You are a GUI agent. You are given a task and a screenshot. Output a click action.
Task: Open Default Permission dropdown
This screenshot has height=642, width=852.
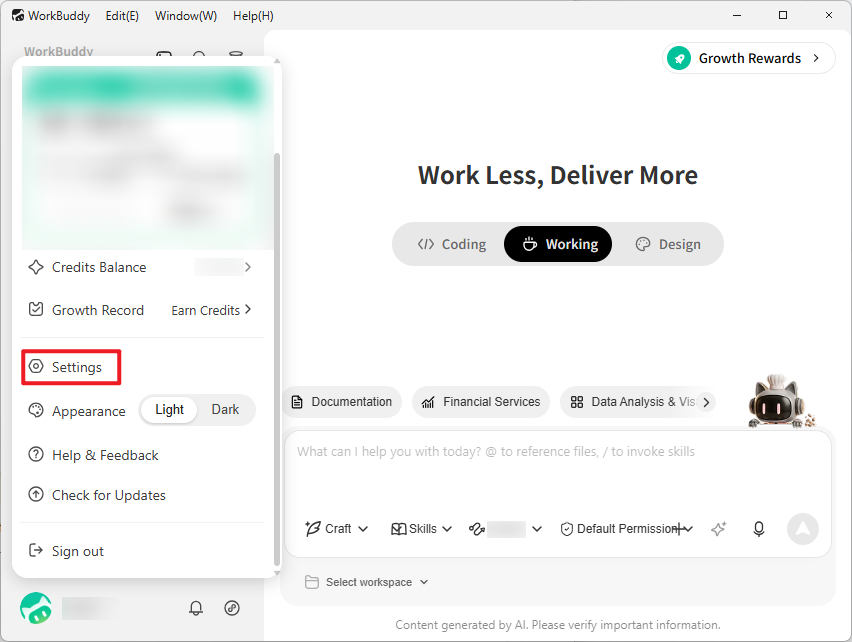click(627, 528)
